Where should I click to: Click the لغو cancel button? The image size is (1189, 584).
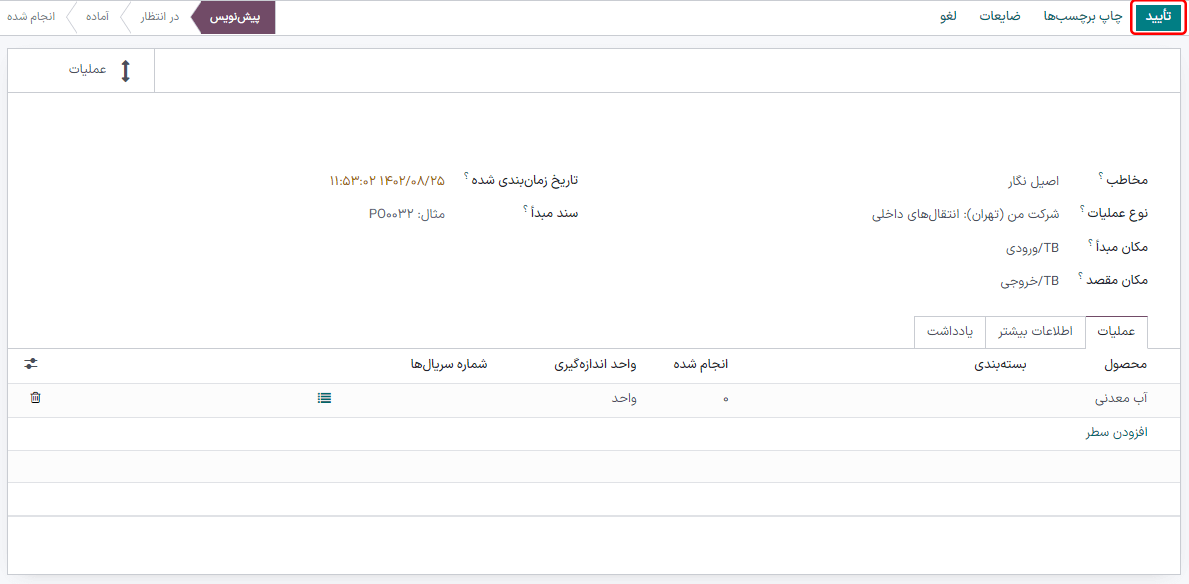point(948,17)
